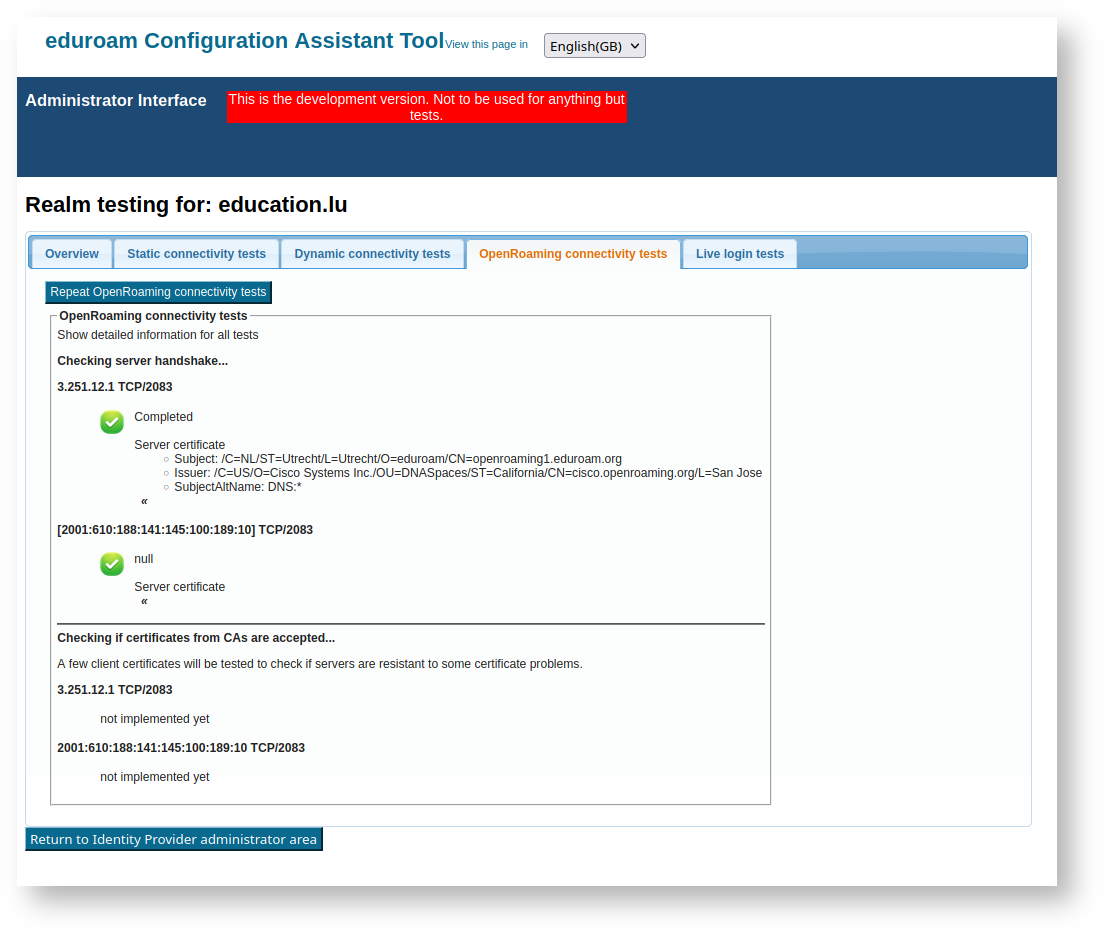Switch to the Overview tab
The height and width of the screenshot is (934, 1105).
(72, 254)
